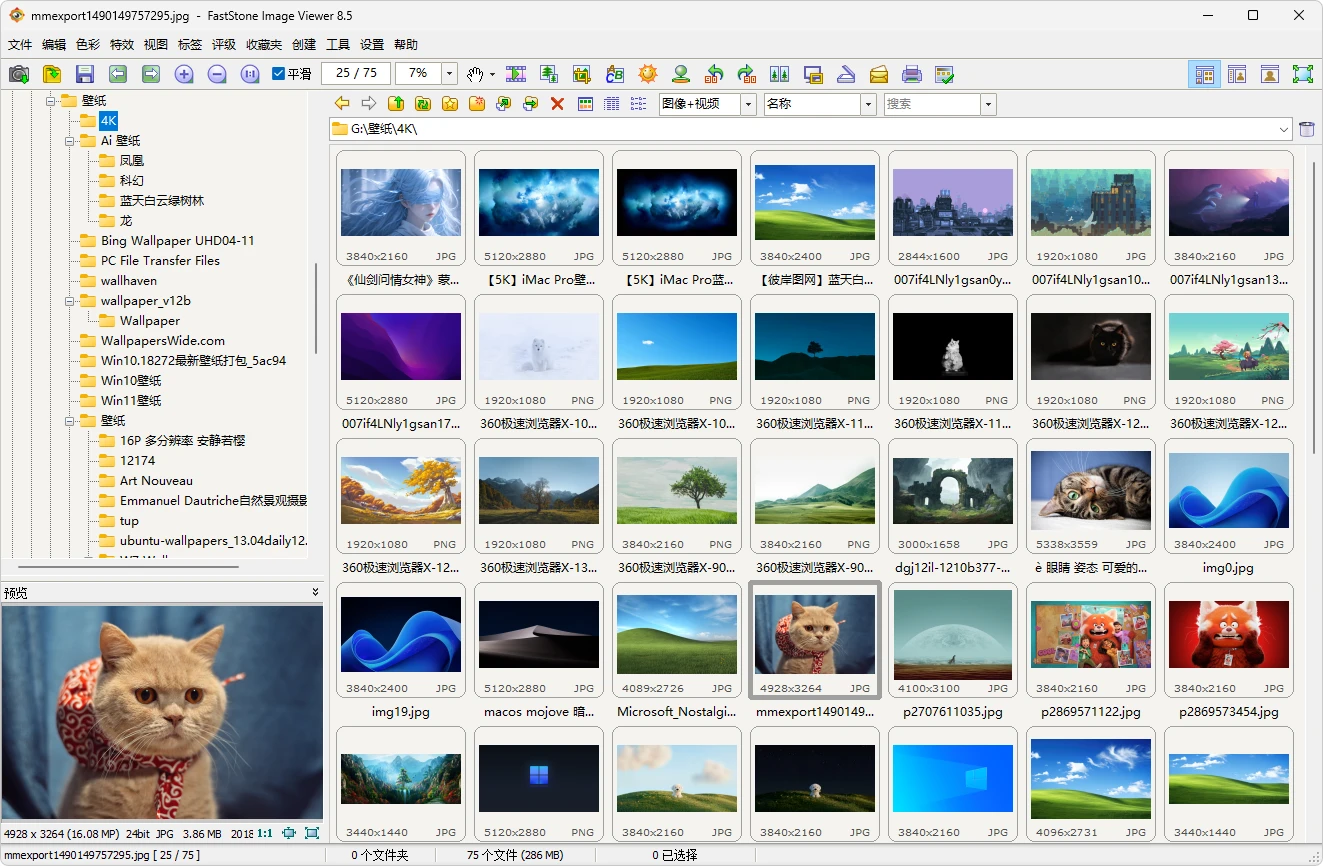Click the save floppy disk icon
The image size is (1323, 866).
coord(85,74)
